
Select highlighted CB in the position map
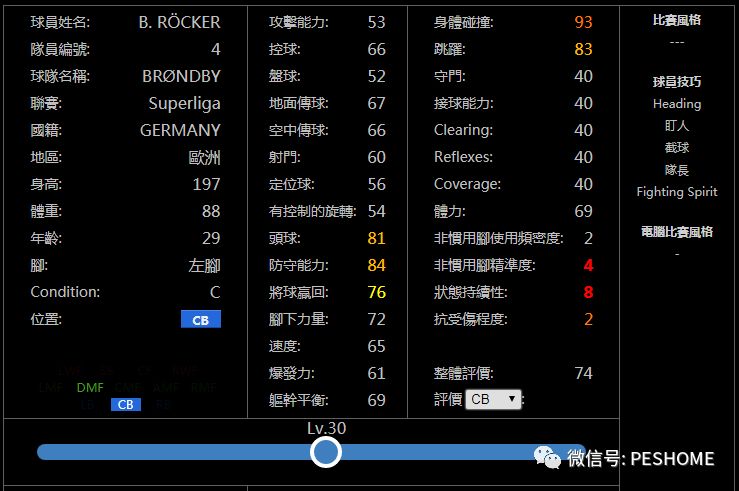click(x=125, y=405)
